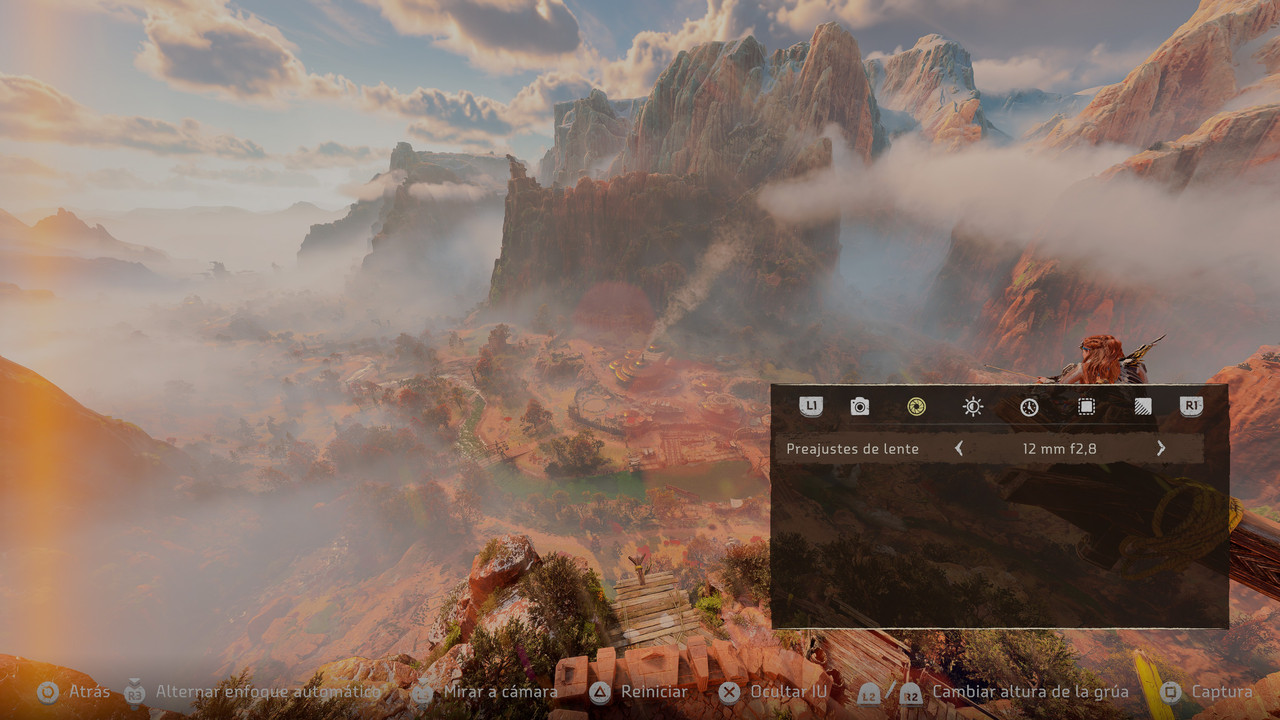This screenshot has width=1280, height=720.
Task: Click the triangle Reiniciar icon
Action: (599, 692)
